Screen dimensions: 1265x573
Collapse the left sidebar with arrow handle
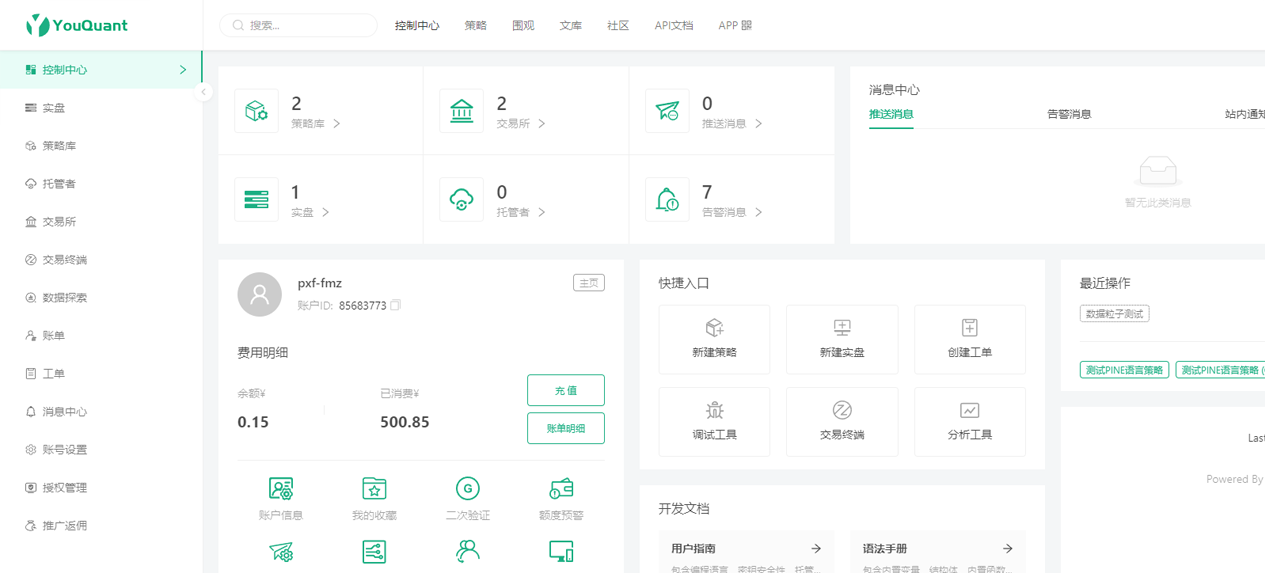pyautogui.click(x=204, y=92)
